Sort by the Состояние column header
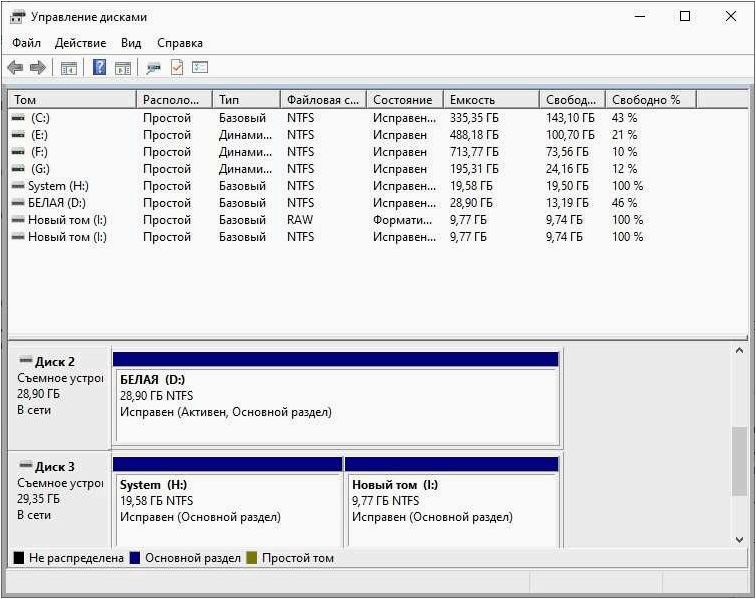756x599 pixels. [x=405, y=100]
